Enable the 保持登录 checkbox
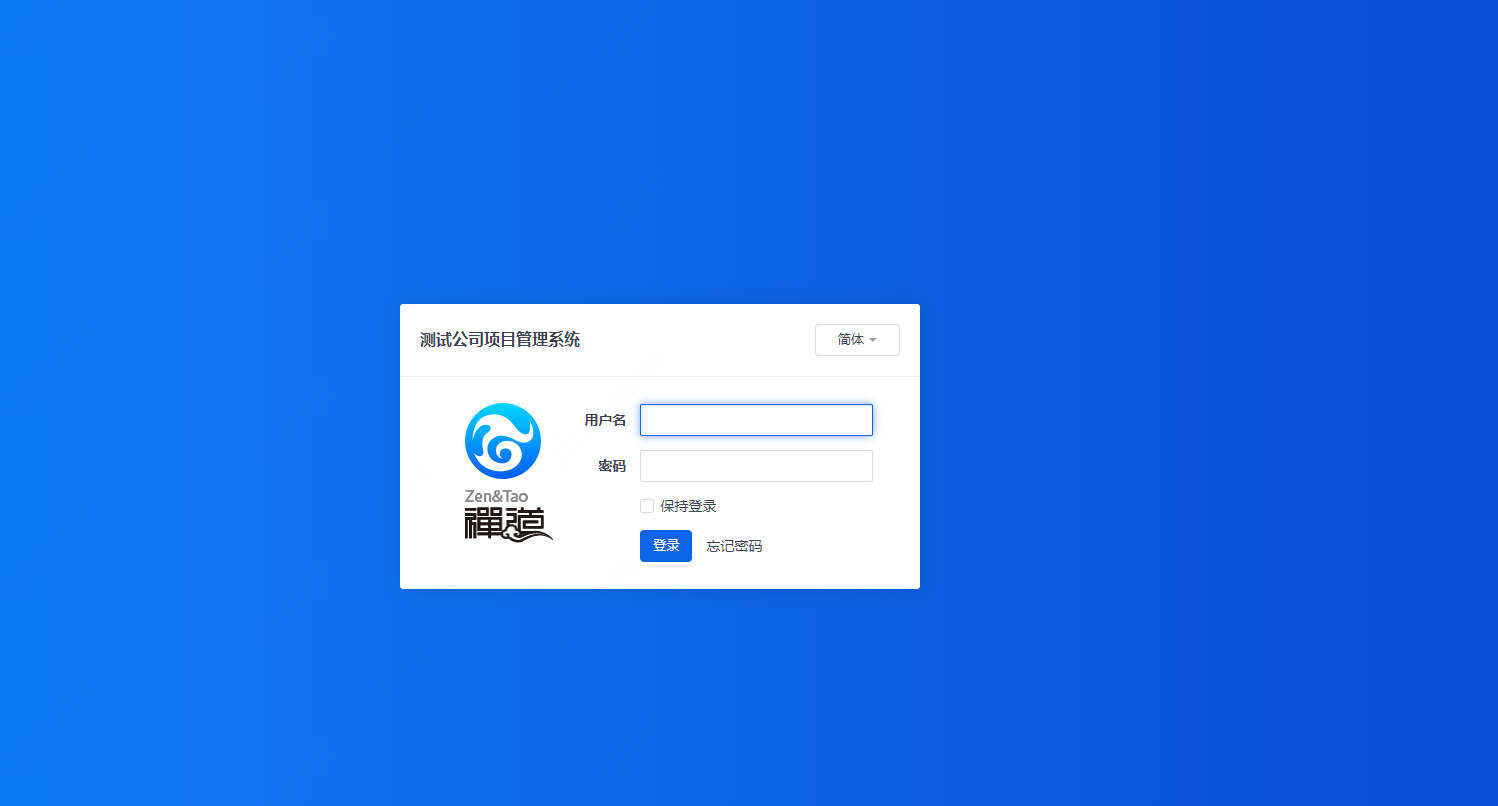 (647, 506)
